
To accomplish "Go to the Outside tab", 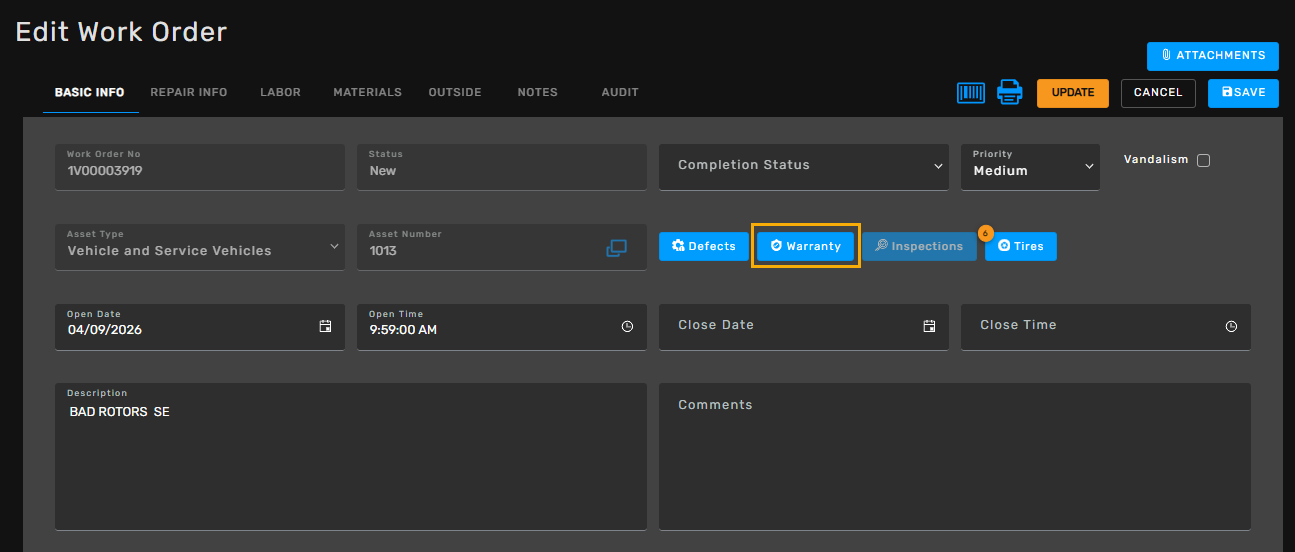I will [455, 92].
